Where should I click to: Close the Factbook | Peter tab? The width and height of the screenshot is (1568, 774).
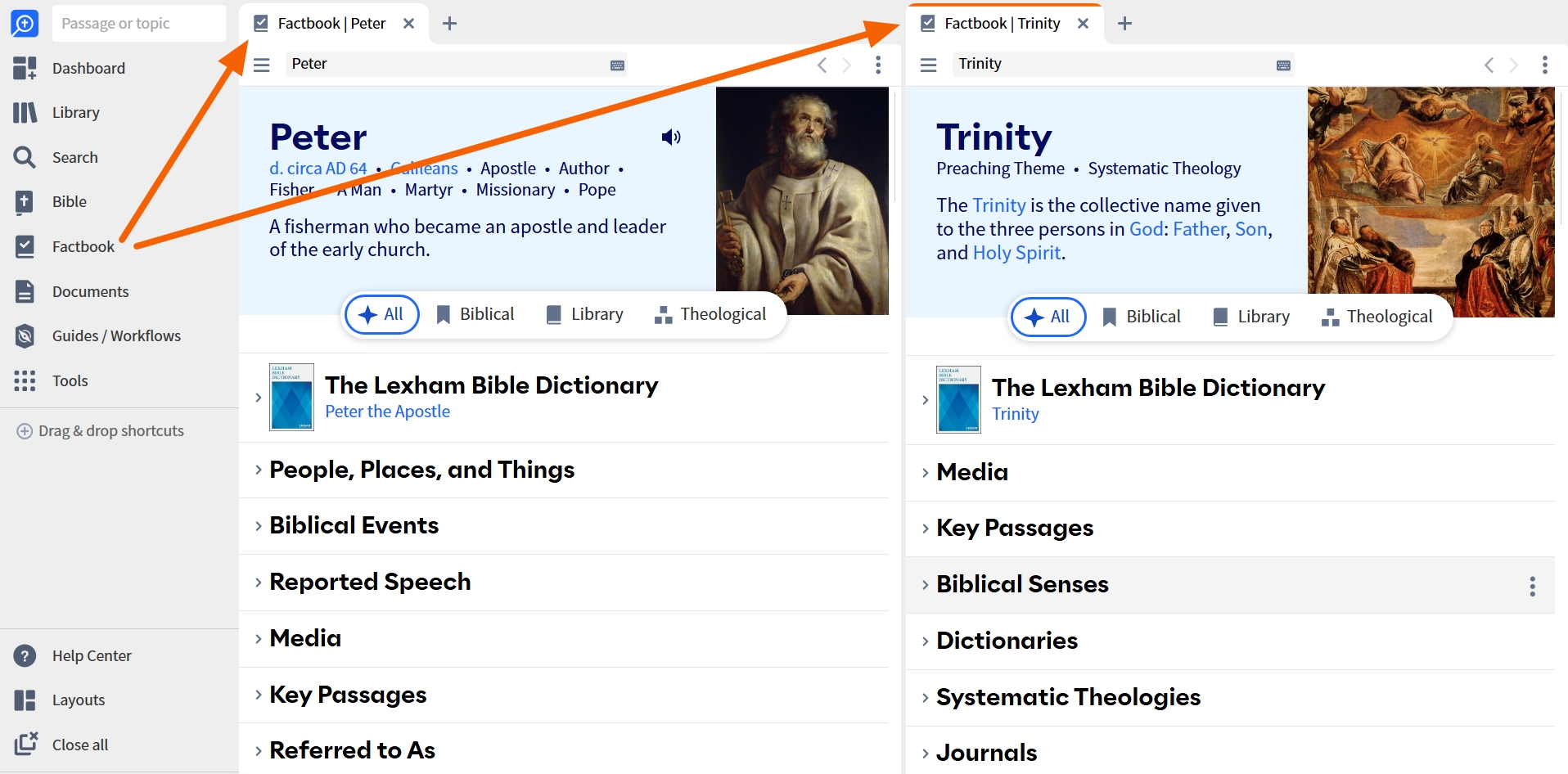[409, 24]
